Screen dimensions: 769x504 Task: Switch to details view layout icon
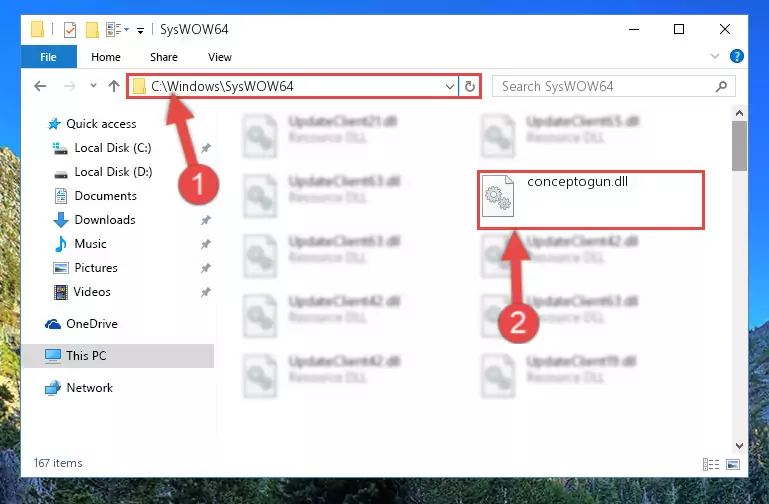click(x=711, y=464)
